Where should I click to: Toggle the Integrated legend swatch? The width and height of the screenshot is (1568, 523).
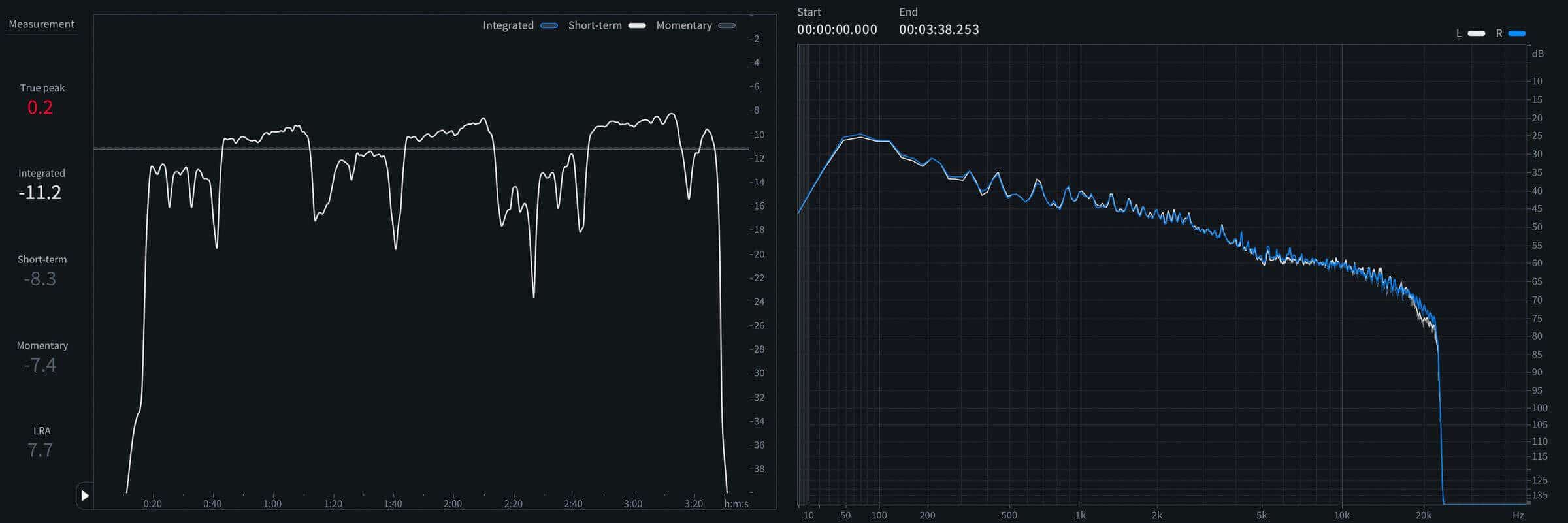click(x=549, y=25)
